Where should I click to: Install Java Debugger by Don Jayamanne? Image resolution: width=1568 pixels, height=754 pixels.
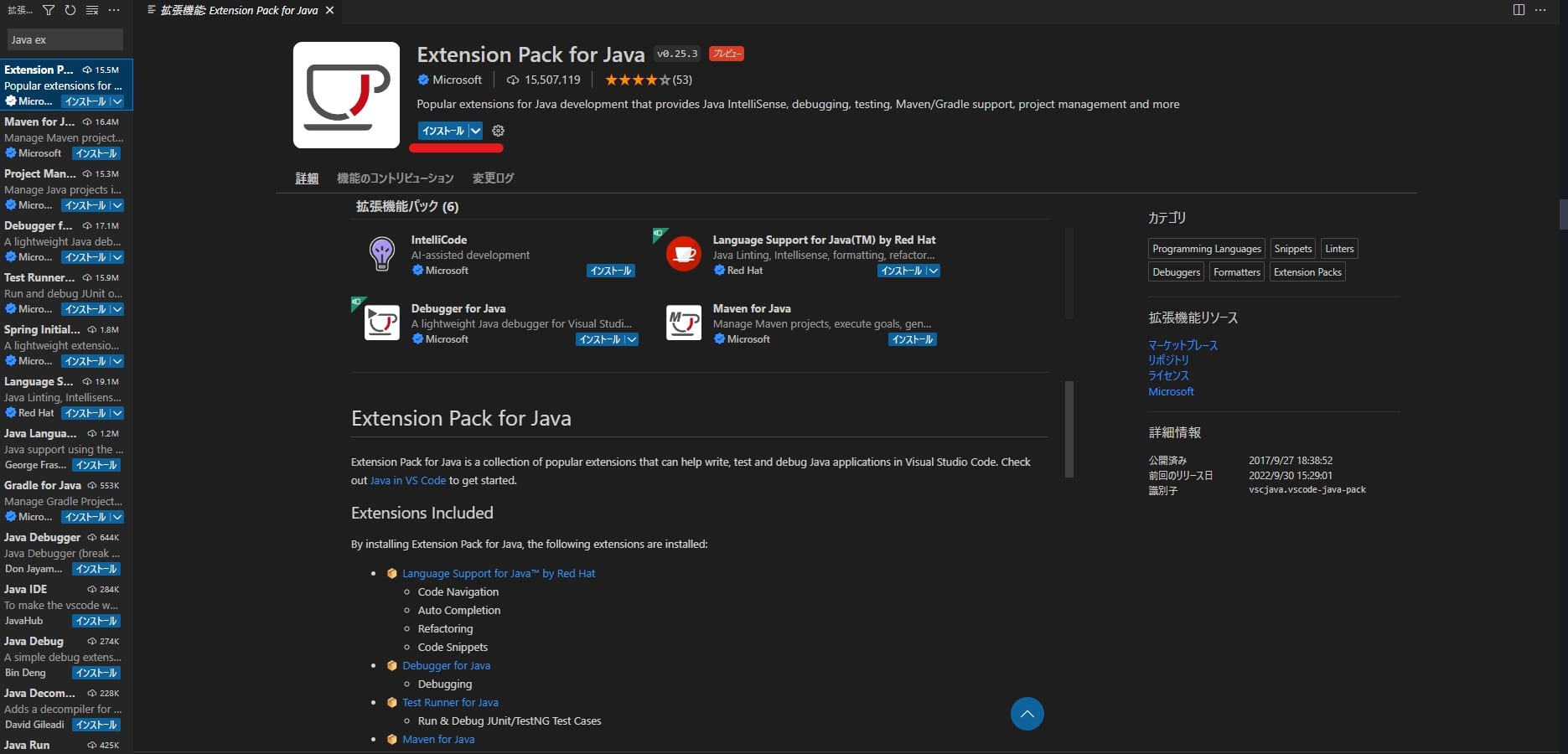[x=96, y=569]
